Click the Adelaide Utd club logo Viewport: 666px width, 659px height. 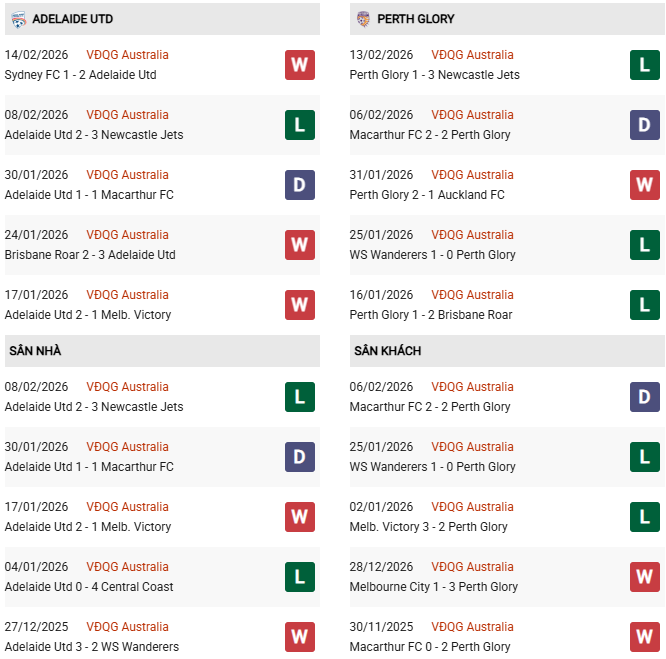click(18, 19)
